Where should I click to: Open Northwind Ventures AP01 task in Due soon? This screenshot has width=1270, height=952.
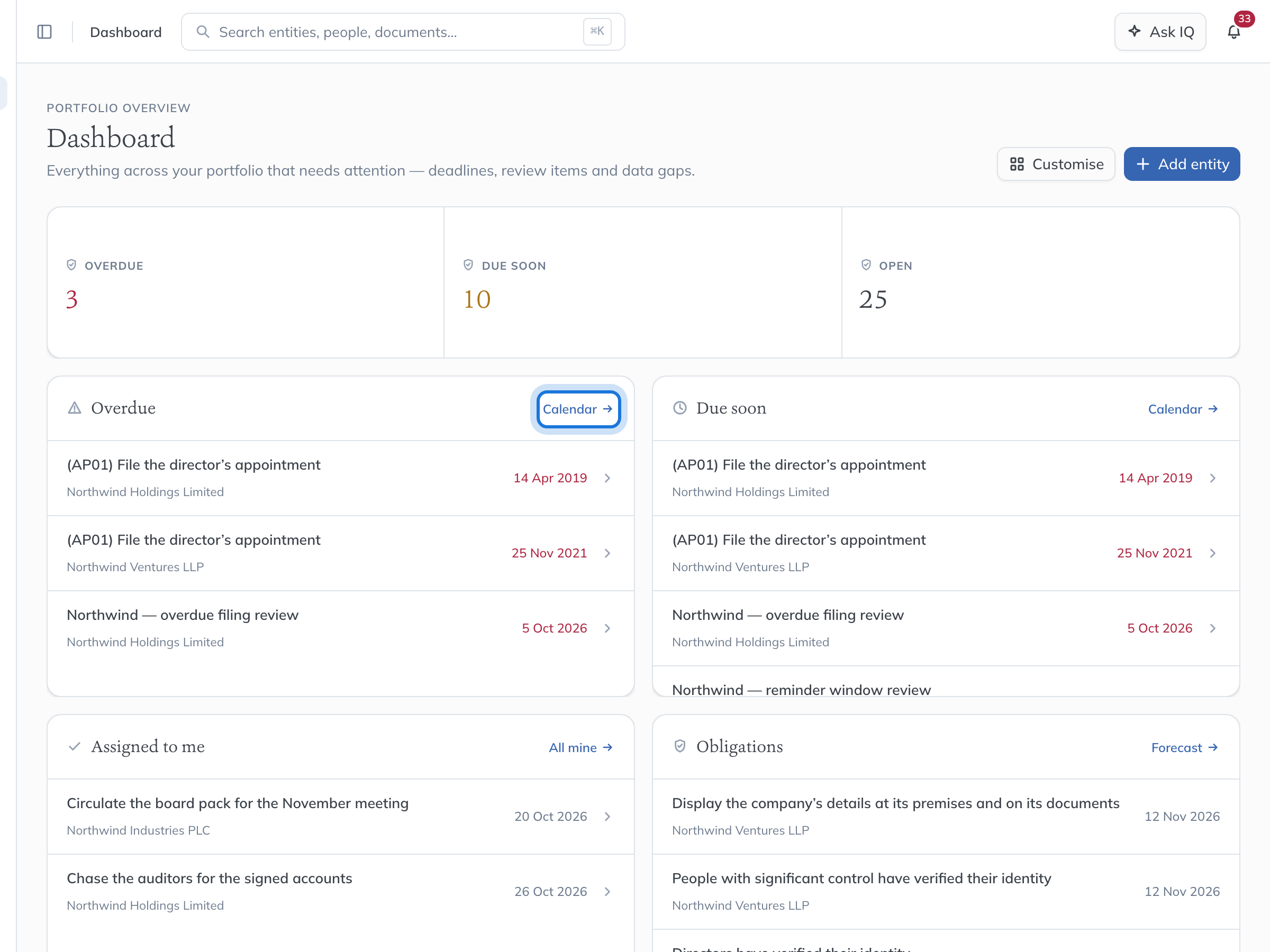(x=946, y=553)
